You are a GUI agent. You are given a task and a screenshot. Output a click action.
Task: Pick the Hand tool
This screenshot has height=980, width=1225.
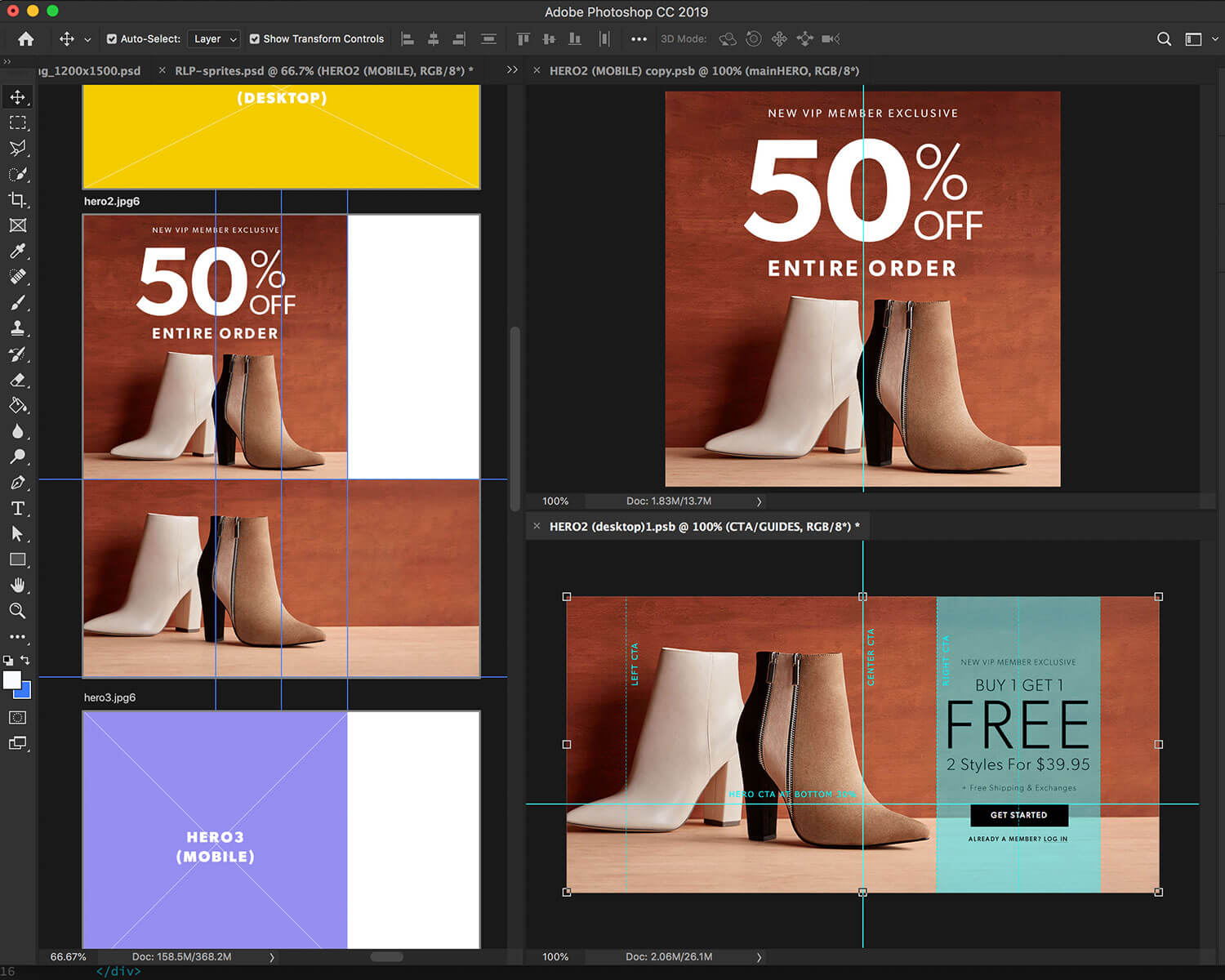coord(17,585)
